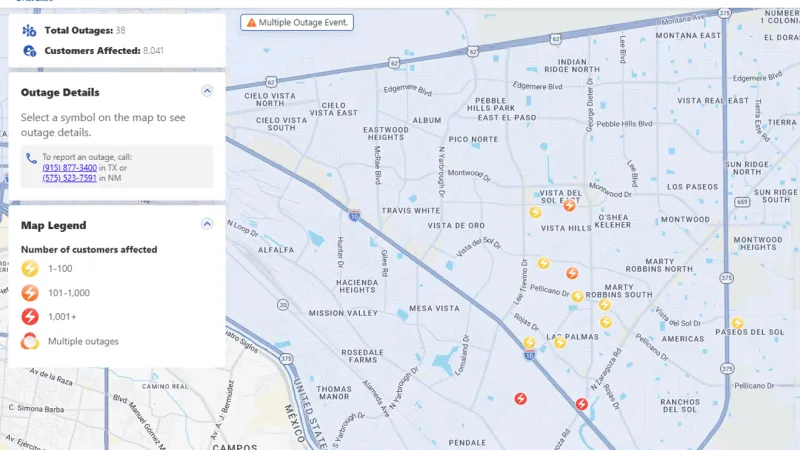The height and width of the screenshot is (450, 800).
Task: Select yellow outage marker above Las Palmas
Action: coord(606,322)
